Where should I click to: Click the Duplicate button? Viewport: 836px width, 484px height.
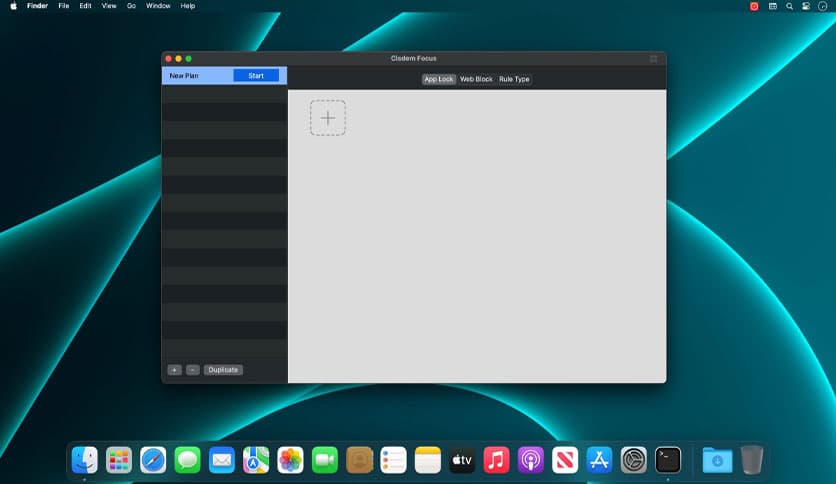click(223, 370)
